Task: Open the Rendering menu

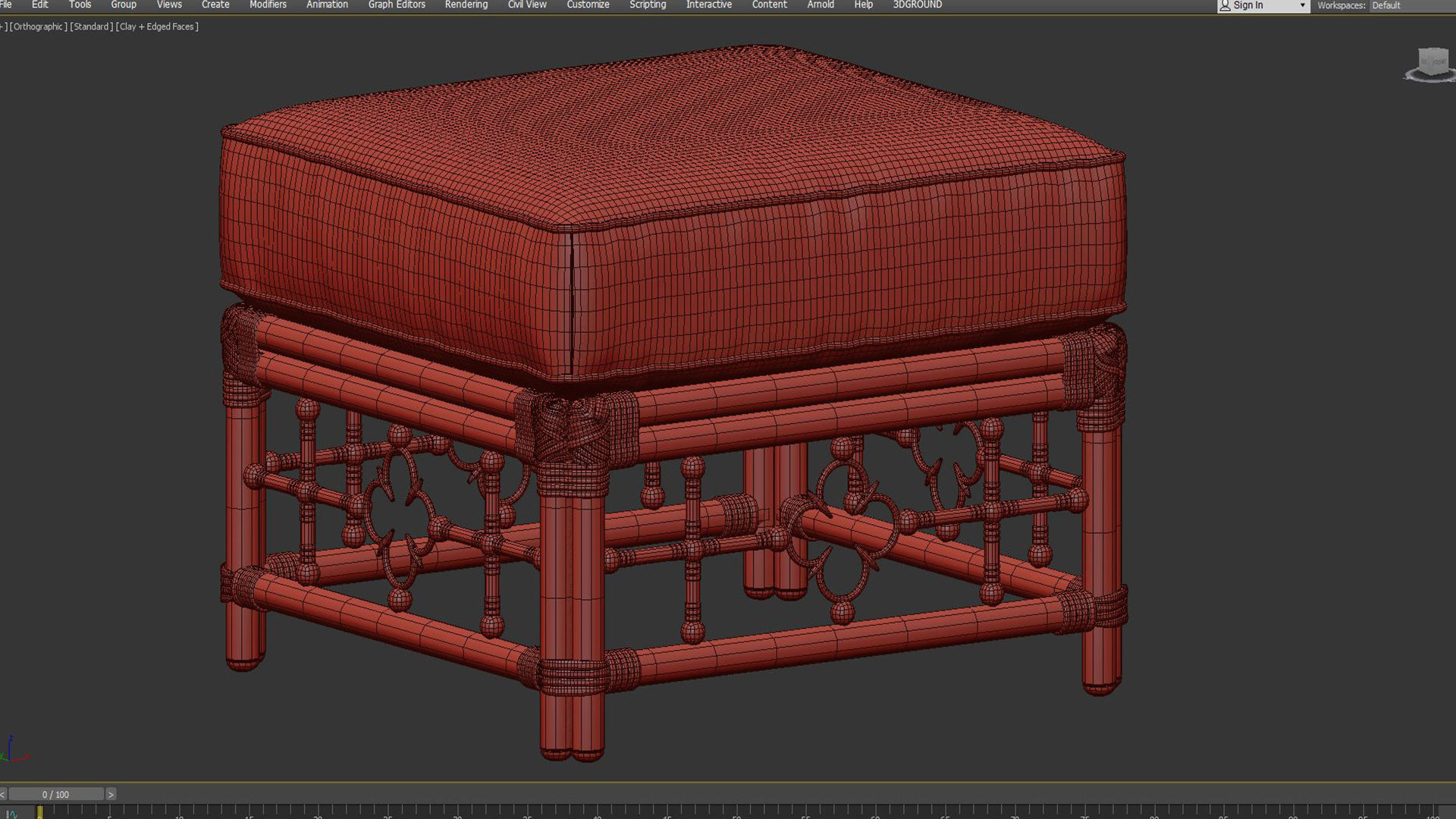Action: click(x=466, y=5)
